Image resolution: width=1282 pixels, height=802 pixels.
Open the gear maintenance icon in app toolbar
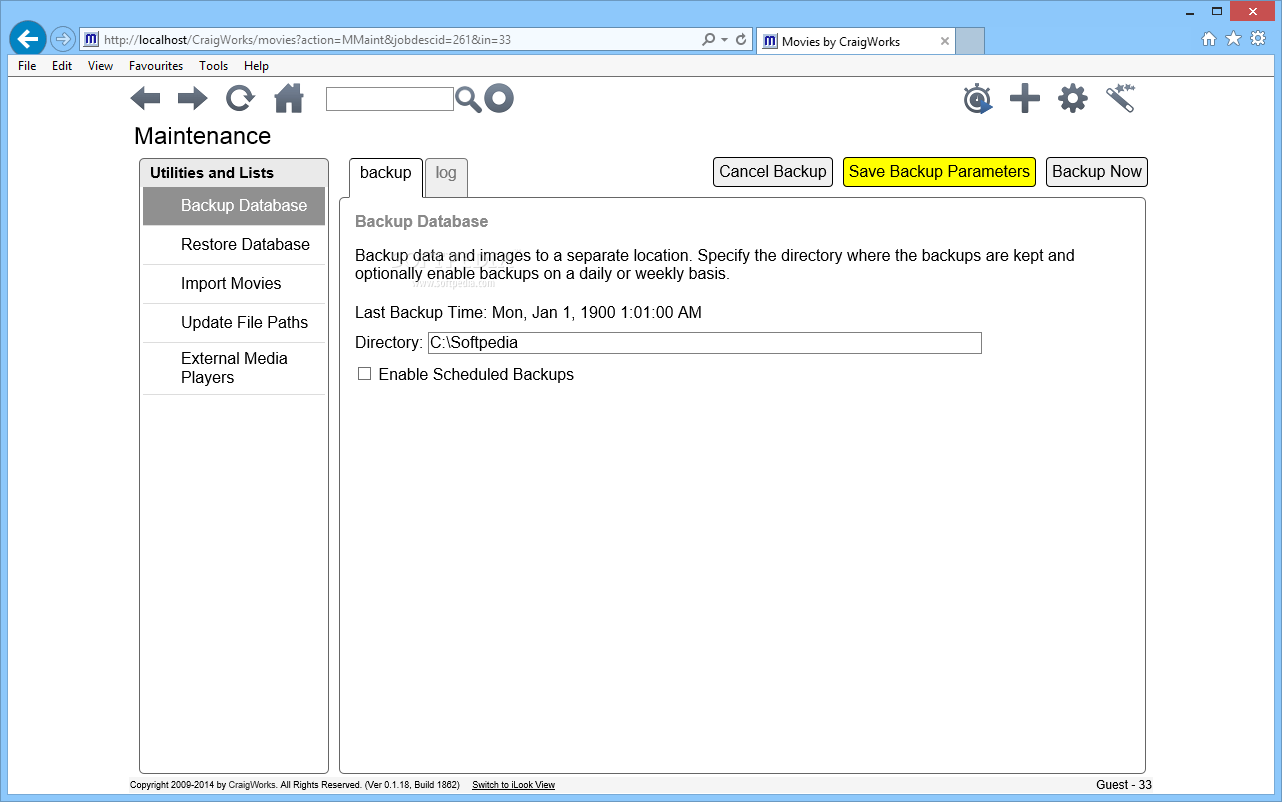coord(1073,98)
